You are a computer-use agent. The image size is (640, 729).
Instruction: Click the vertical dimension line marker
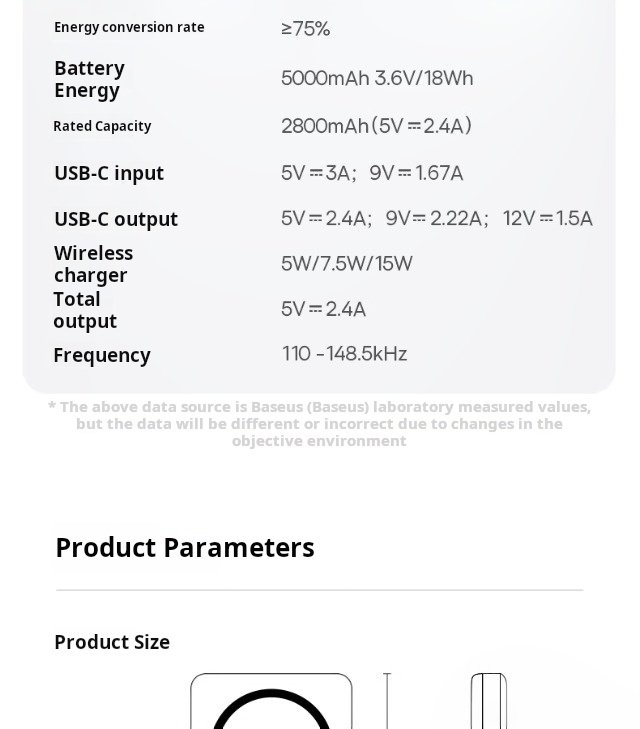(387, 702)
